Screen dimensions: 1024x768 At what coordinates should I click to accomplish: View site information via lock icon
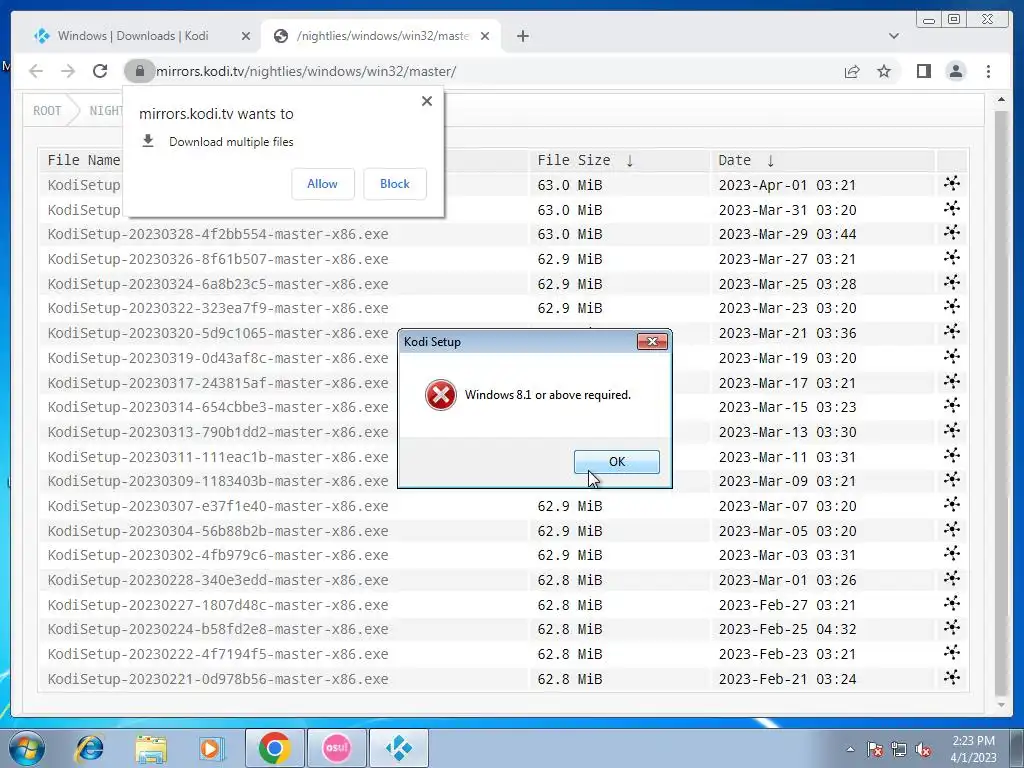click(x=139, y=71)
